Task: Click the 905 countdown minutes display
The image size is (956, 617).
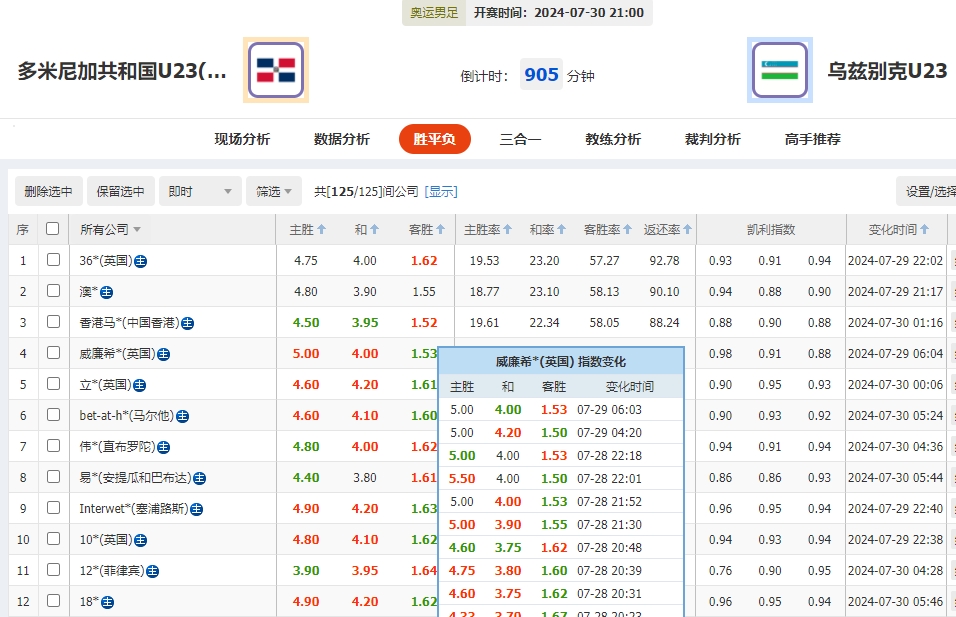Action: coord(541,74)
